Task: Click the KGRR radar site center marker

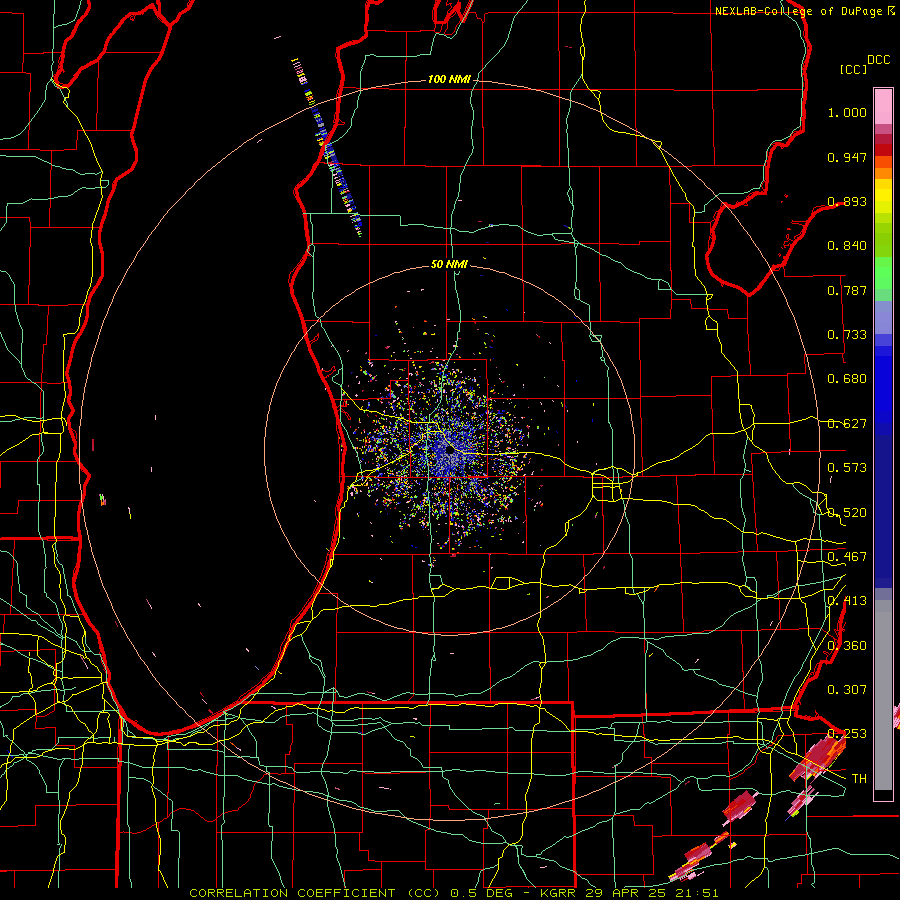Action: (x=449, y=452)
